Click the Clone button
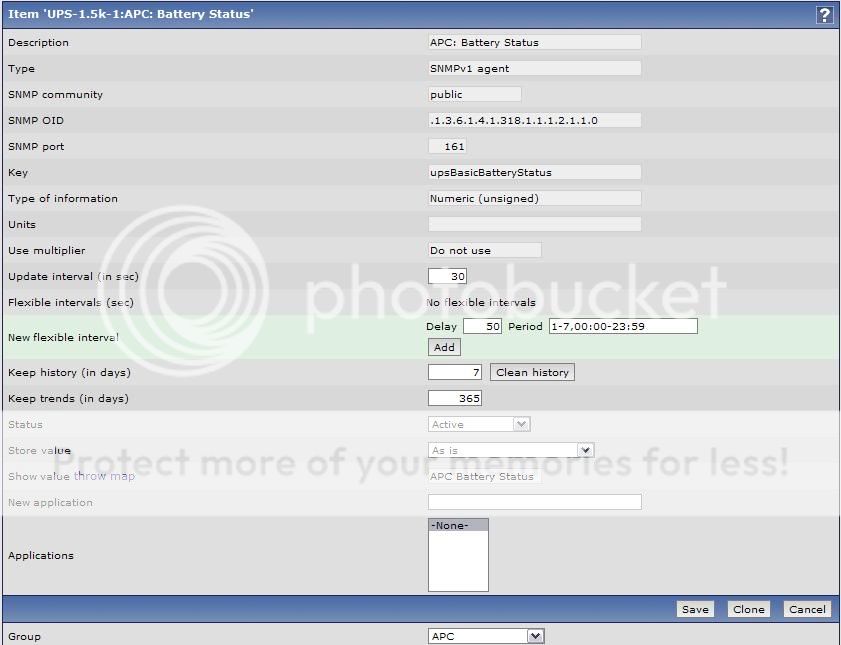This screenshot has height=645, width=841. [x=748, y=609]
